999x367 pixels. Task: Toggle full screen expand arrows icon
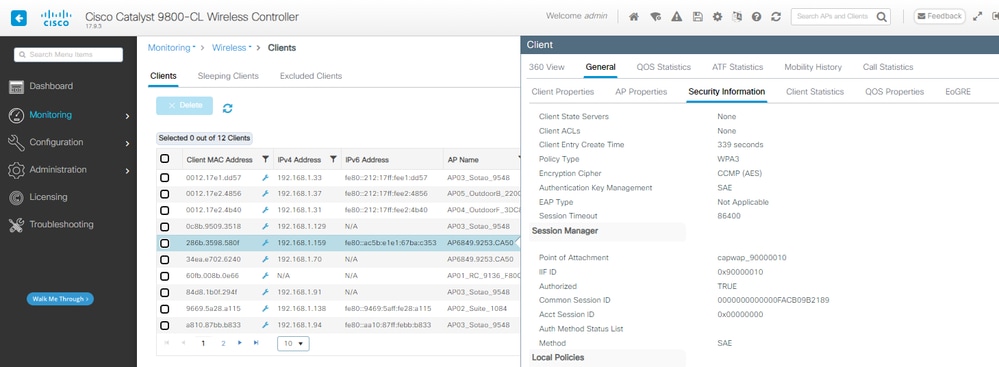(x=977, y=17)
